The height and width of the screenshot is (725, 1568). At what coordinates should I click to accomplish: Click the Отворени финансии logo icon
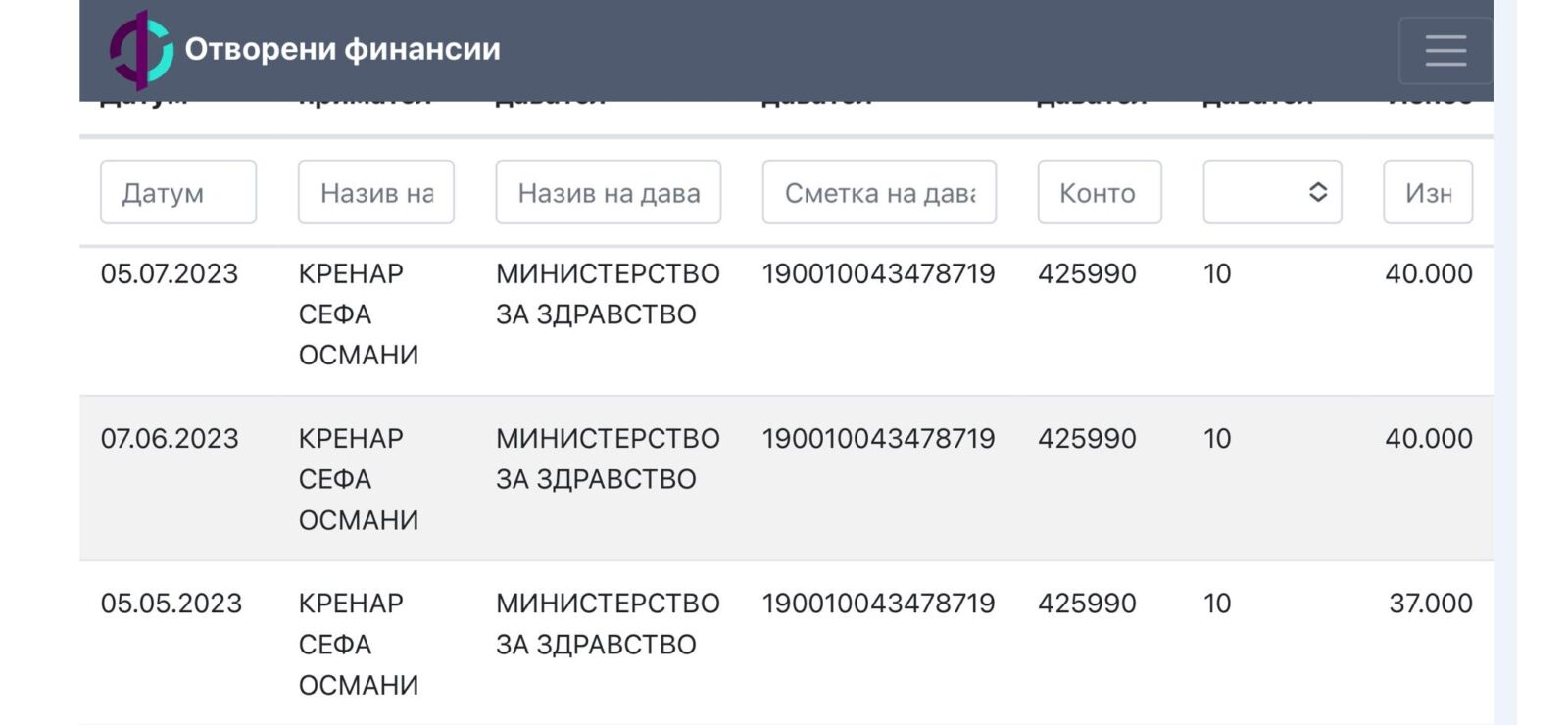141,49
